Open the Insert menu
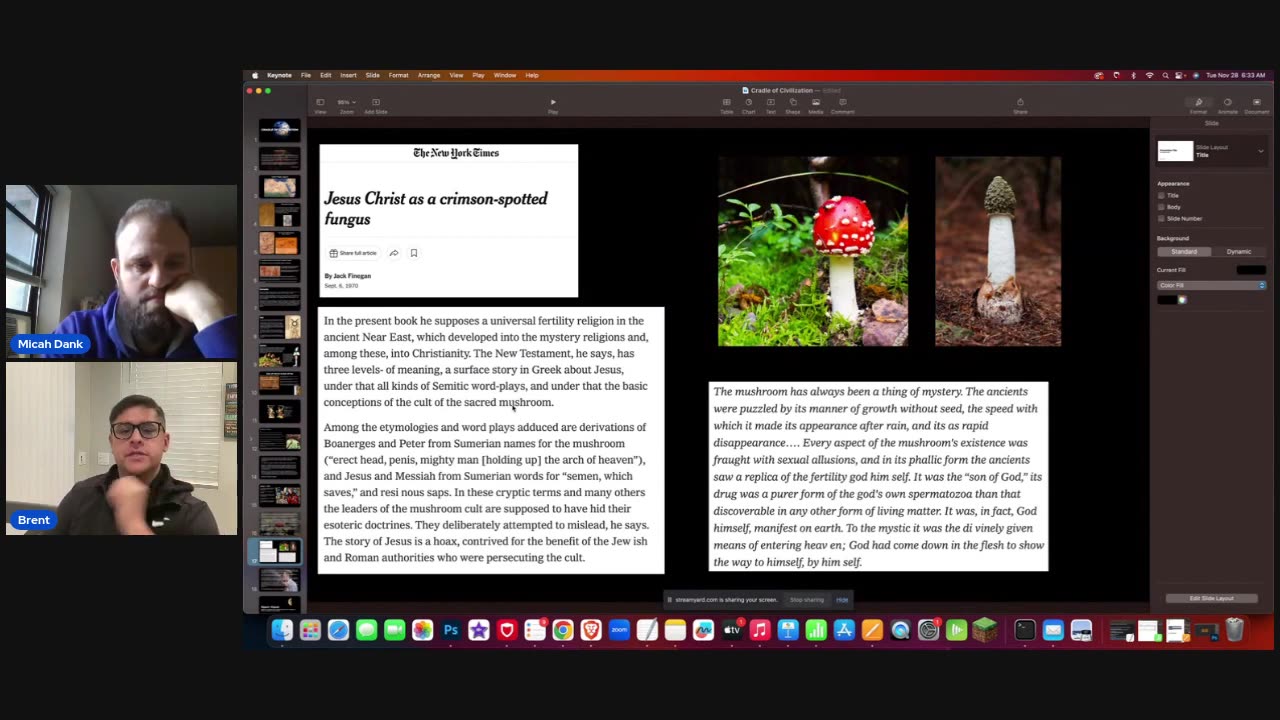Viewport: 1280px width, 720px height. coord(348,75)
